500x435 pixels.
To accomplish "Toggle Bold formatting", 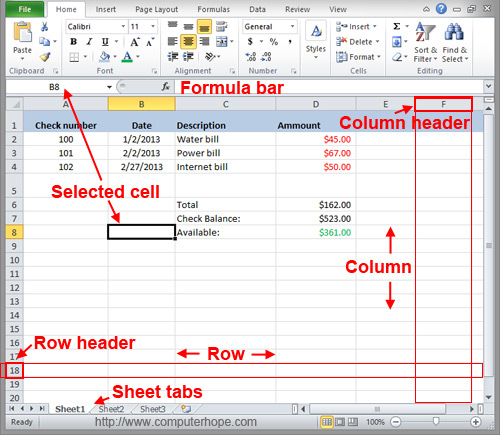I will pos(73,42).
